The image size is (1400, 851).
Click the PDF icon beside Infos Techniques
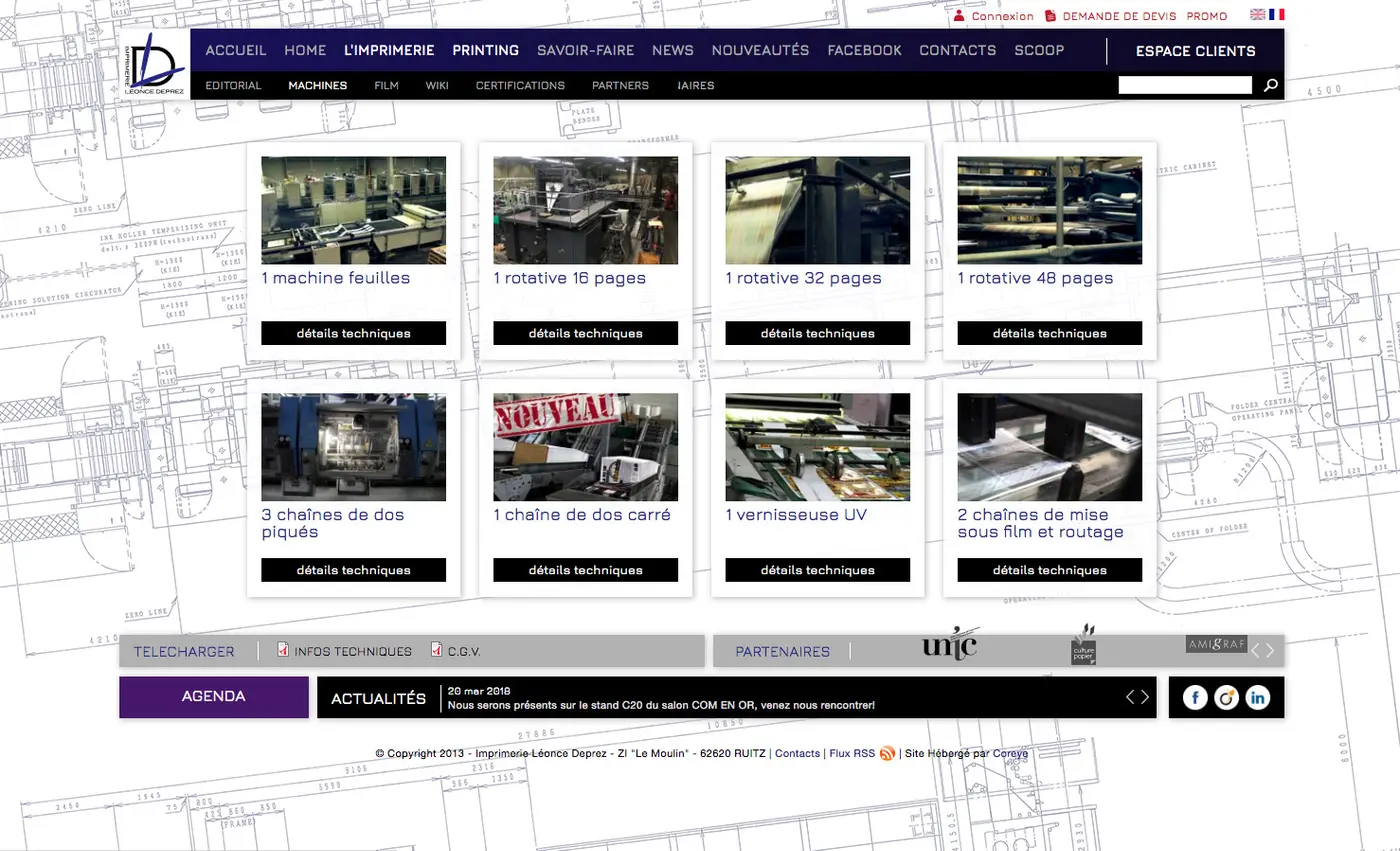pyautogui.click(x=283, y=650)
